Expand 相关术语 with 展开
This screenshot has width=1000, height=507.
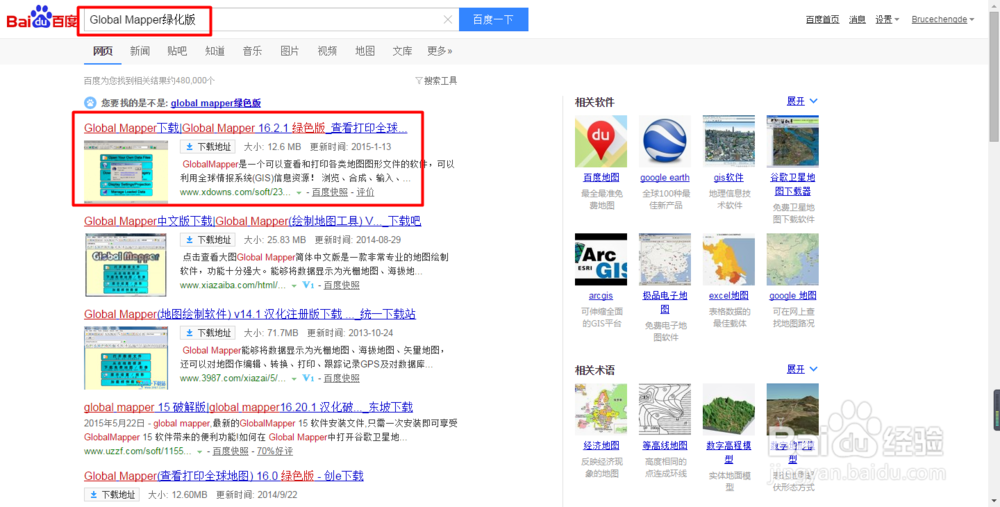point(802,369)
